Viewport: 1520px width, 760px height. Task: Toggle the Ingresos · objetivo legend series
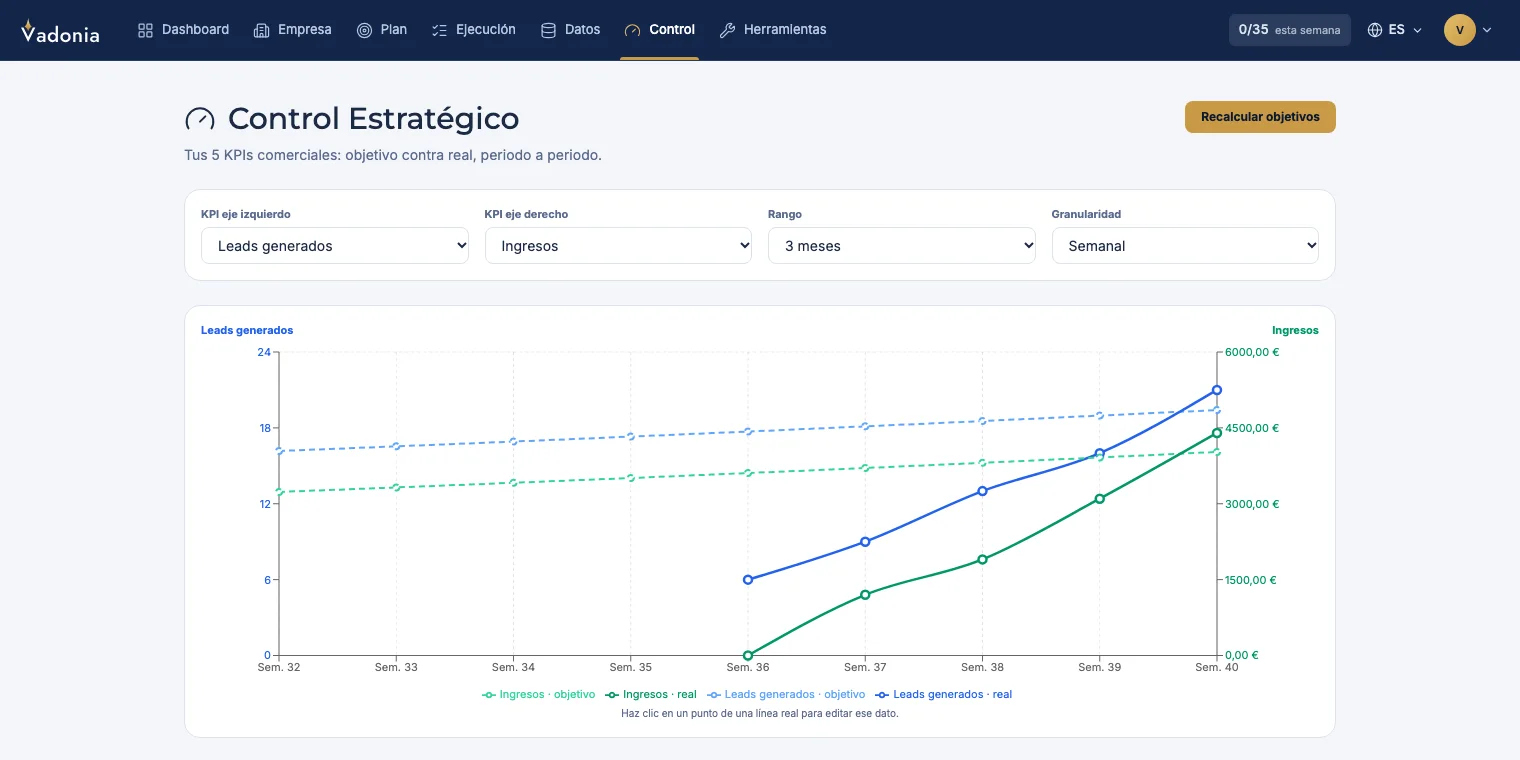point(538,694)
